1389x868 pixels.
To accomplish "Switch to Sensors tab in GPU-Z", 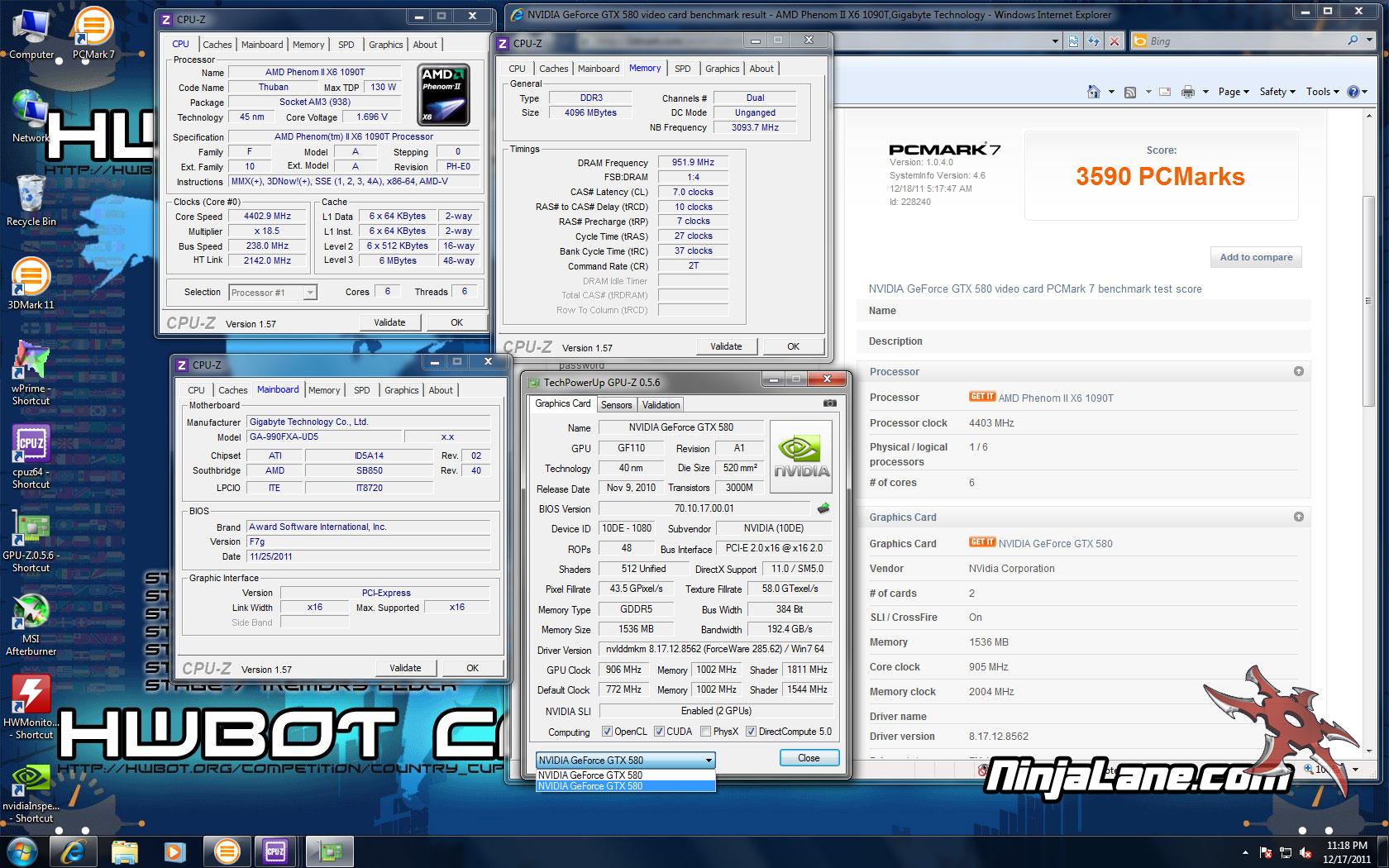I will coord(617,405).
